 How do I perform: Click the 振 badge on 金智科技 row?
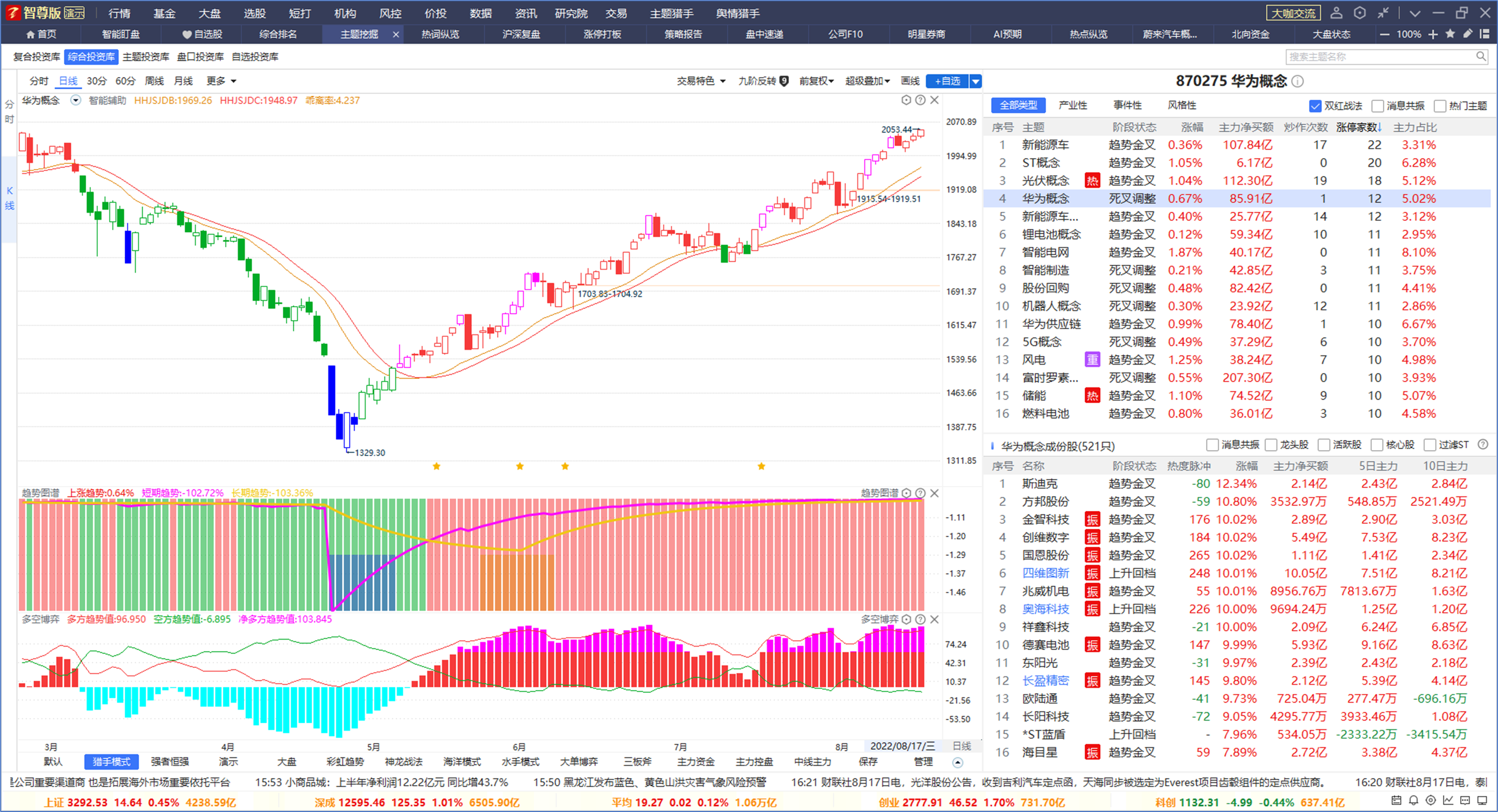pos(1092,519)
